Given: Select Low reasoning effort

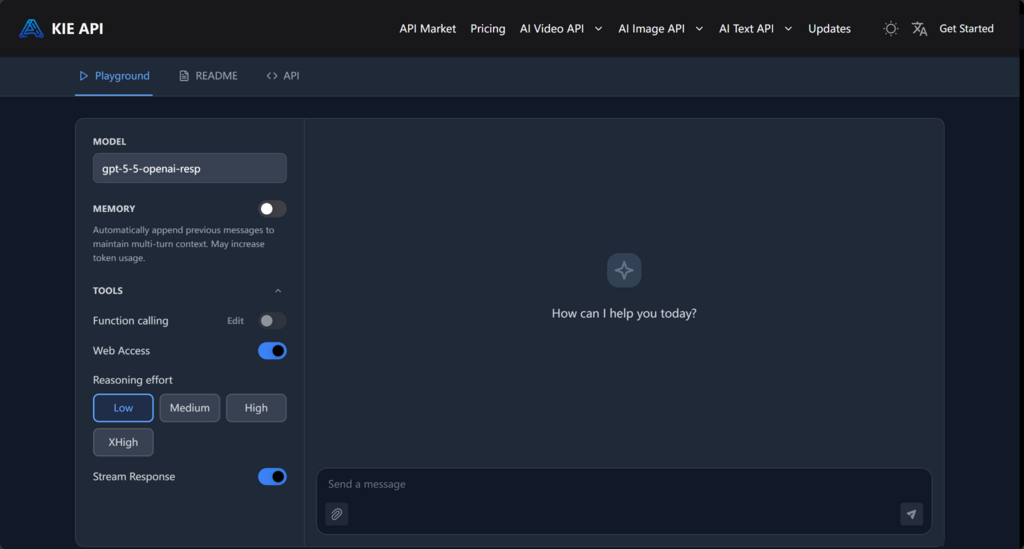Looking at the screenshot, I should [x=123, y=408].
